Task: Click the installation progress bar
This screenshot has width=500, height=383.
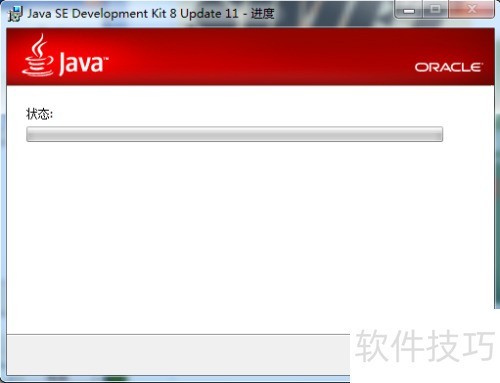Action: coord(234,134)
